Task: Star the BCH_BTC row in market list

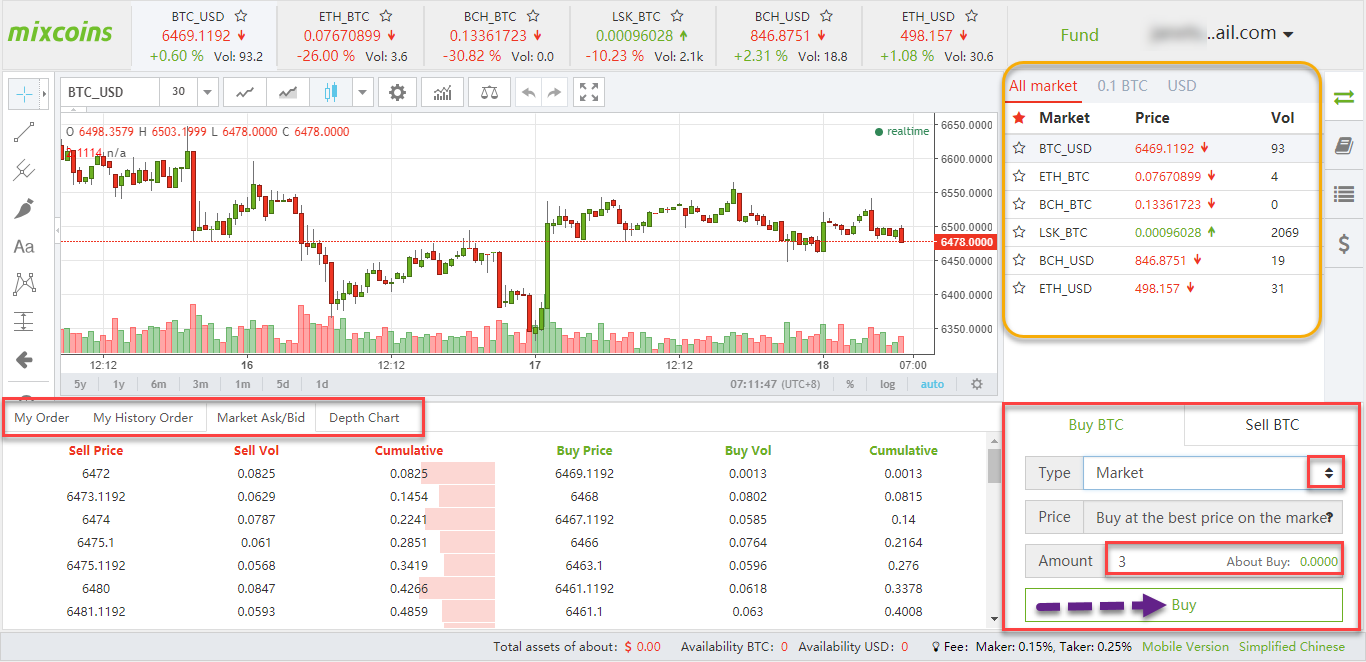Action: point(1019,204)
